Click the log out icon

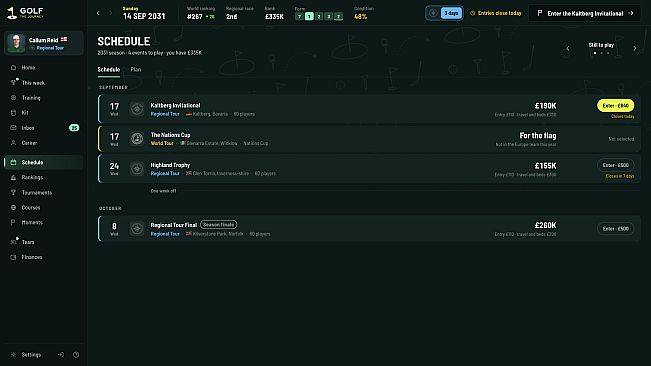61,355
